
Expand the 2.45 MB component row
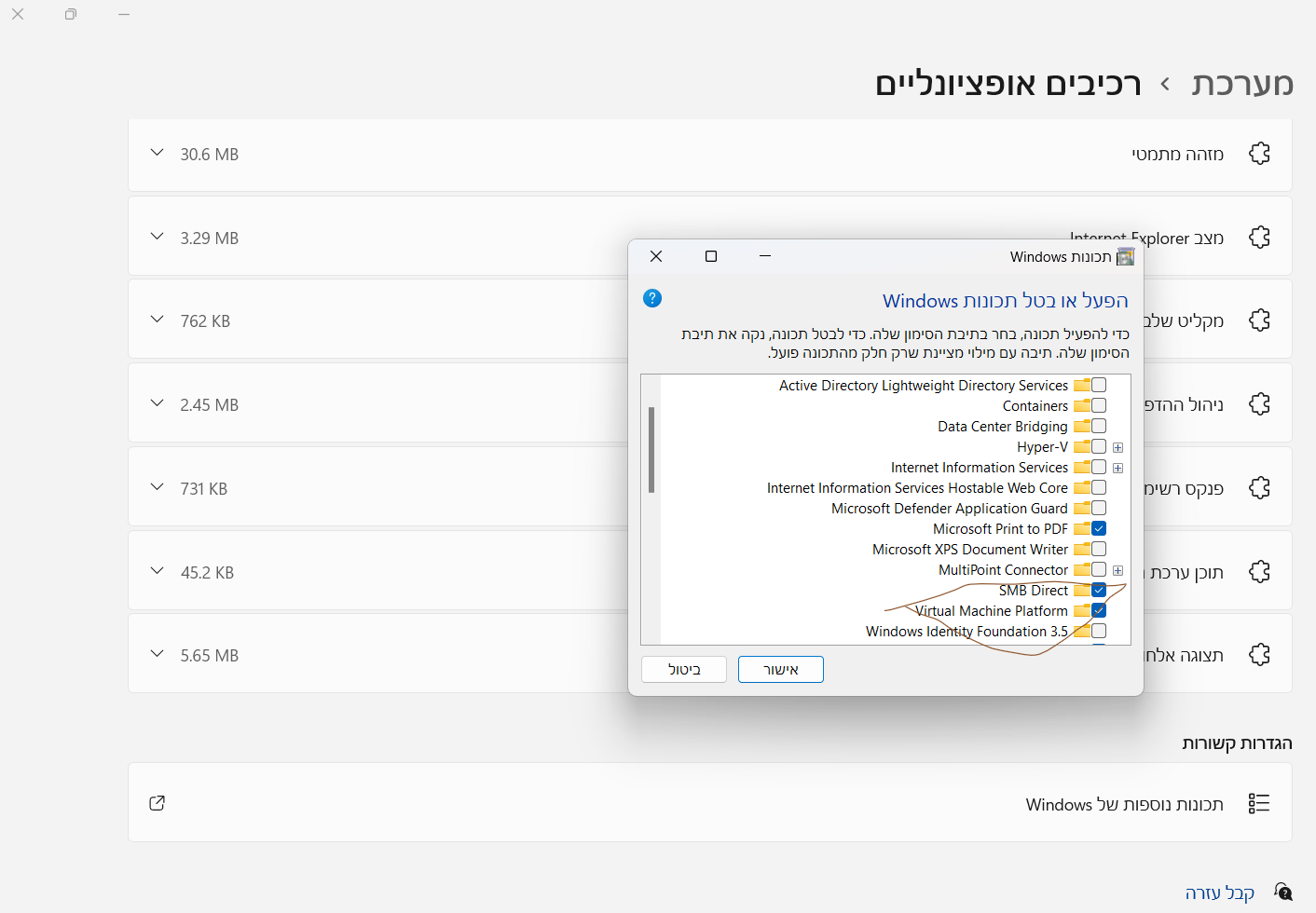pos(157,403)
